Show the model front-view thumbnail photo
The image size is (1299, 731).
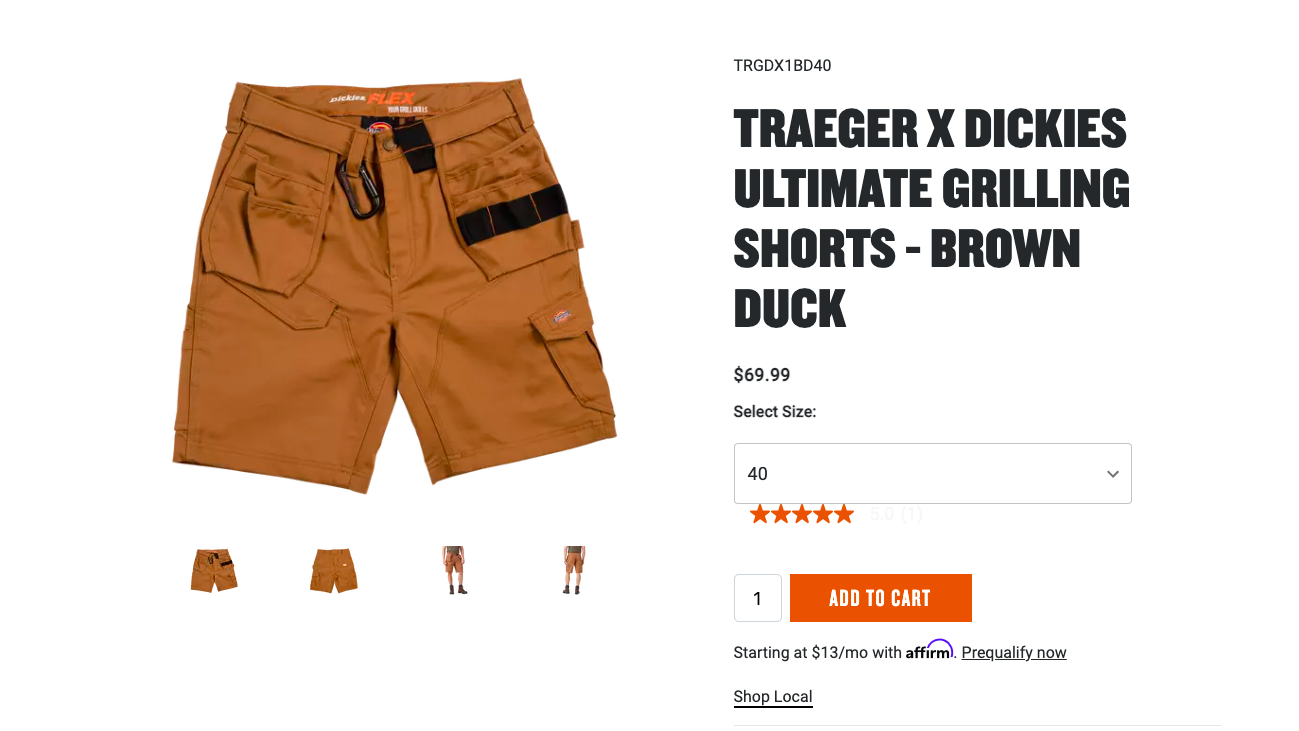click(x=455, y=571)
